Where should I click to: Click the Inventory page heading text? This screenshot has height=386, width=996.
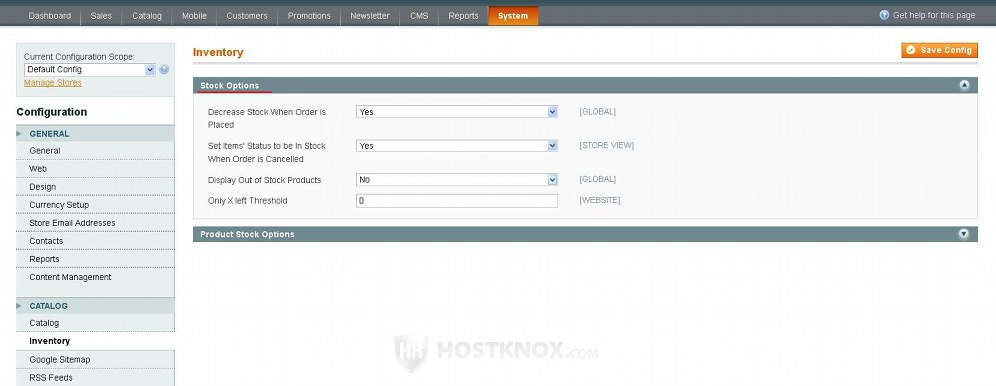coord(218,52)
